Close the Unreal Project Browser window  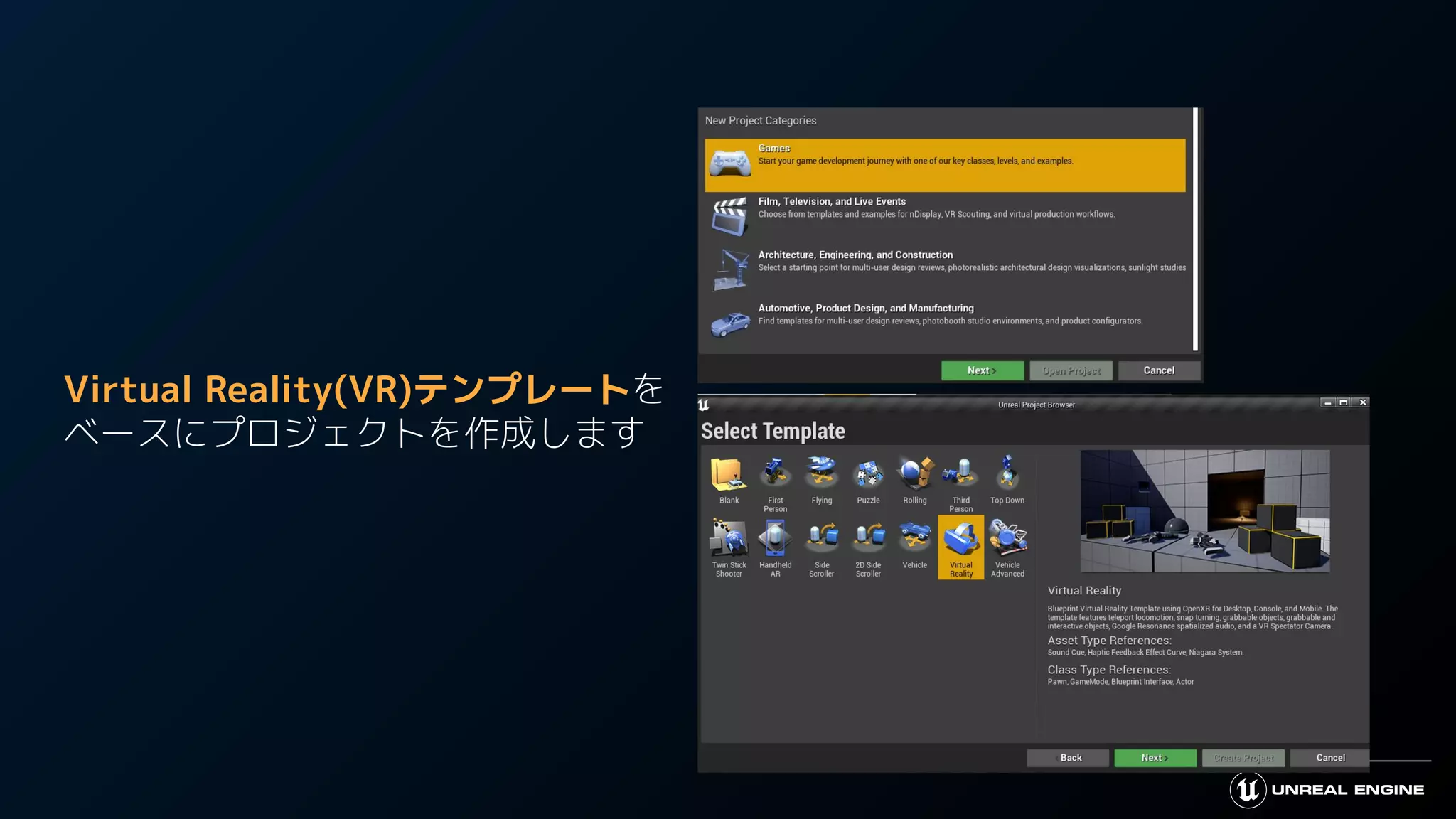pos(1363,402)
